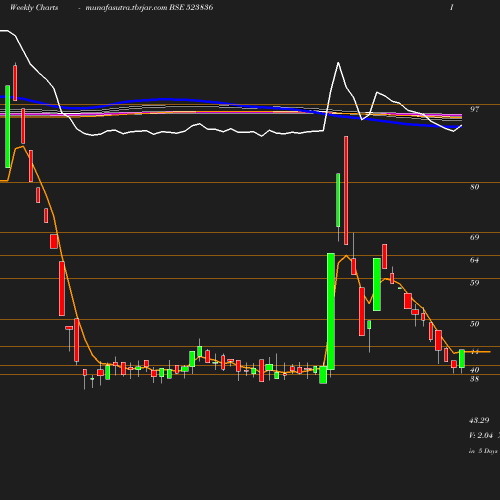Click the volume reading 'V: 2.04'
500x500 pixels.
481,435
